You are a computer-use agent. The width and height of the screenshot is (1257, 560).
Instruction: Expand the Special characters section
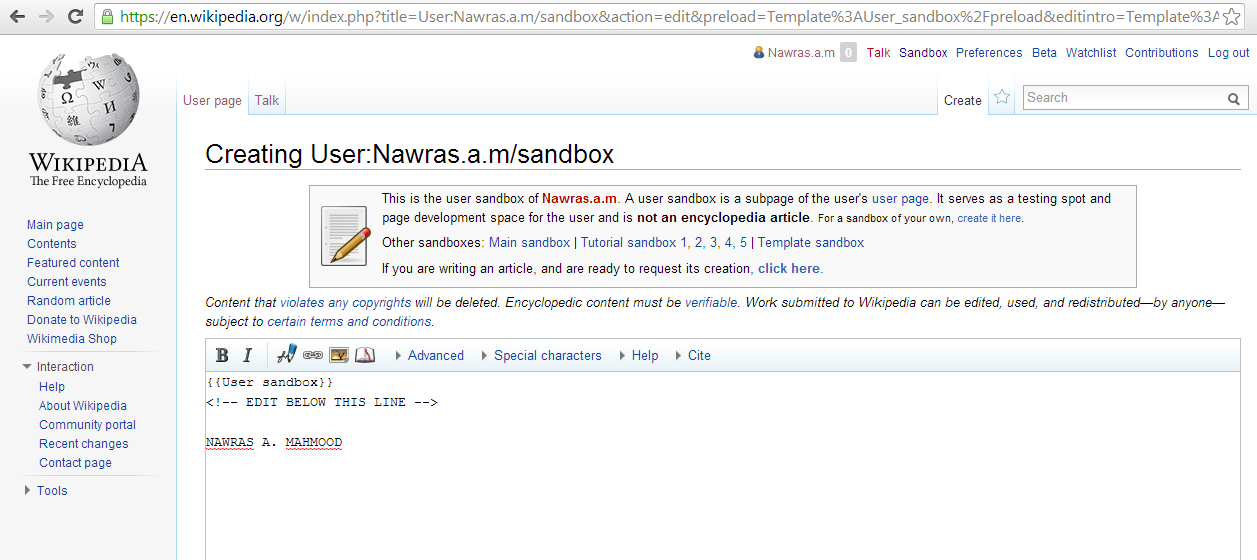tap(541, 355)
